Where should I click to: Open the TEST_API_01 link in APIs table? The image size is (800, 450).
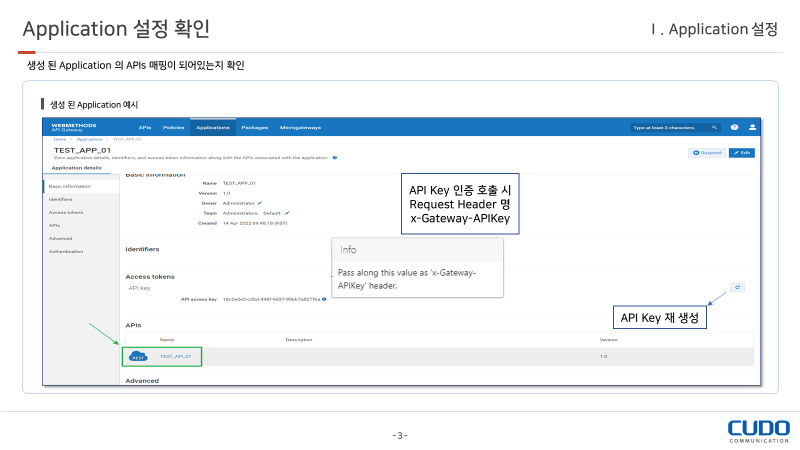coord(175,356)
